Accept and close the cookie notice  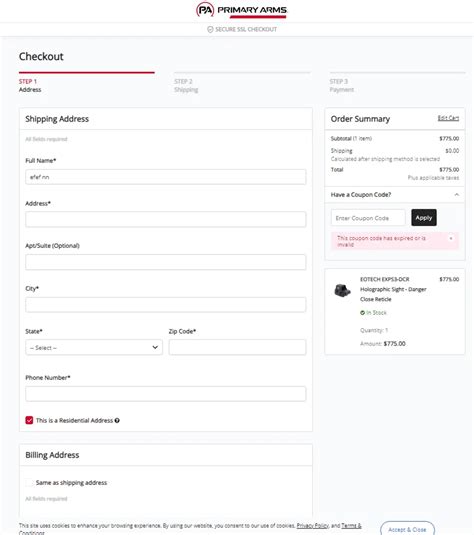click(407, 529)
